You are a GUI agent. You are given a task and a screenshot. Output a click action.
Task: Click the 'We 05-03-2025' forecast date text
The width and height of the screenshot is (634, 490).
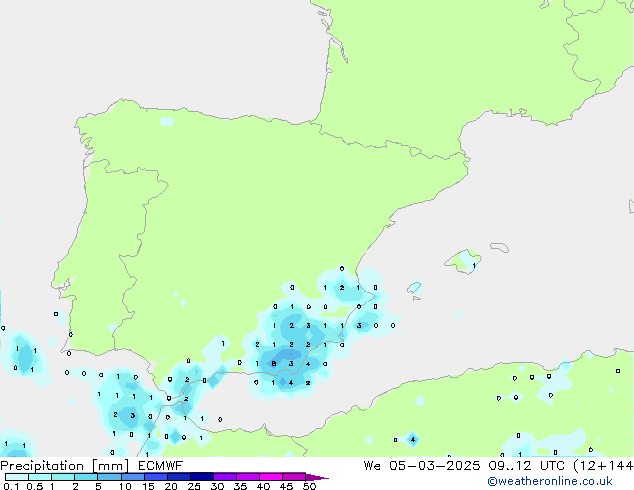tap(422, 466)
